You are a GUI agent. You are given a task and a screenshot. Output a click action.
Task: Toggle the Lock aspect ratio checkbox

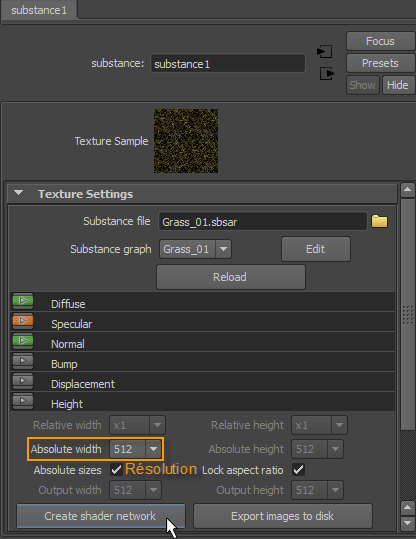click(x=298, y=470)
